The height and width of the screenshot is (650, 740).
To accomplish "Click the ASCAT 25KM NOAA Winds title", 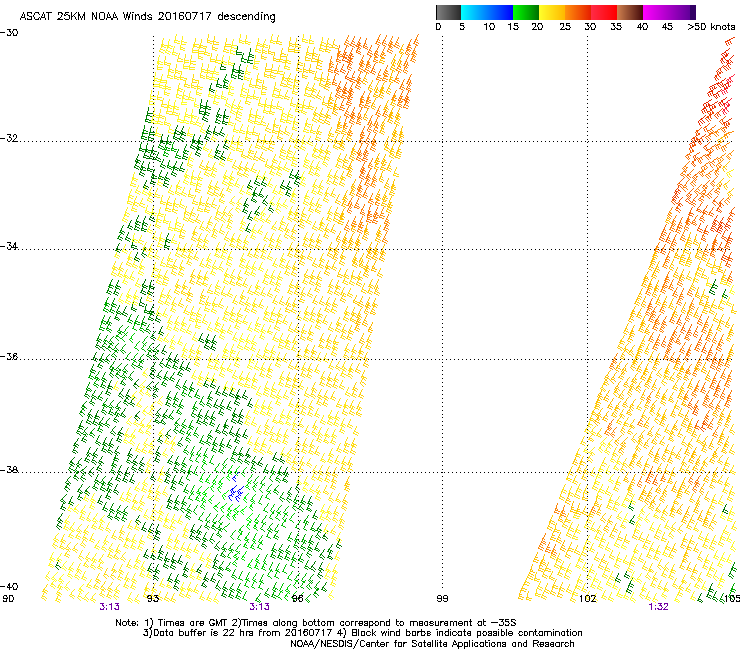I will point(147,16).
